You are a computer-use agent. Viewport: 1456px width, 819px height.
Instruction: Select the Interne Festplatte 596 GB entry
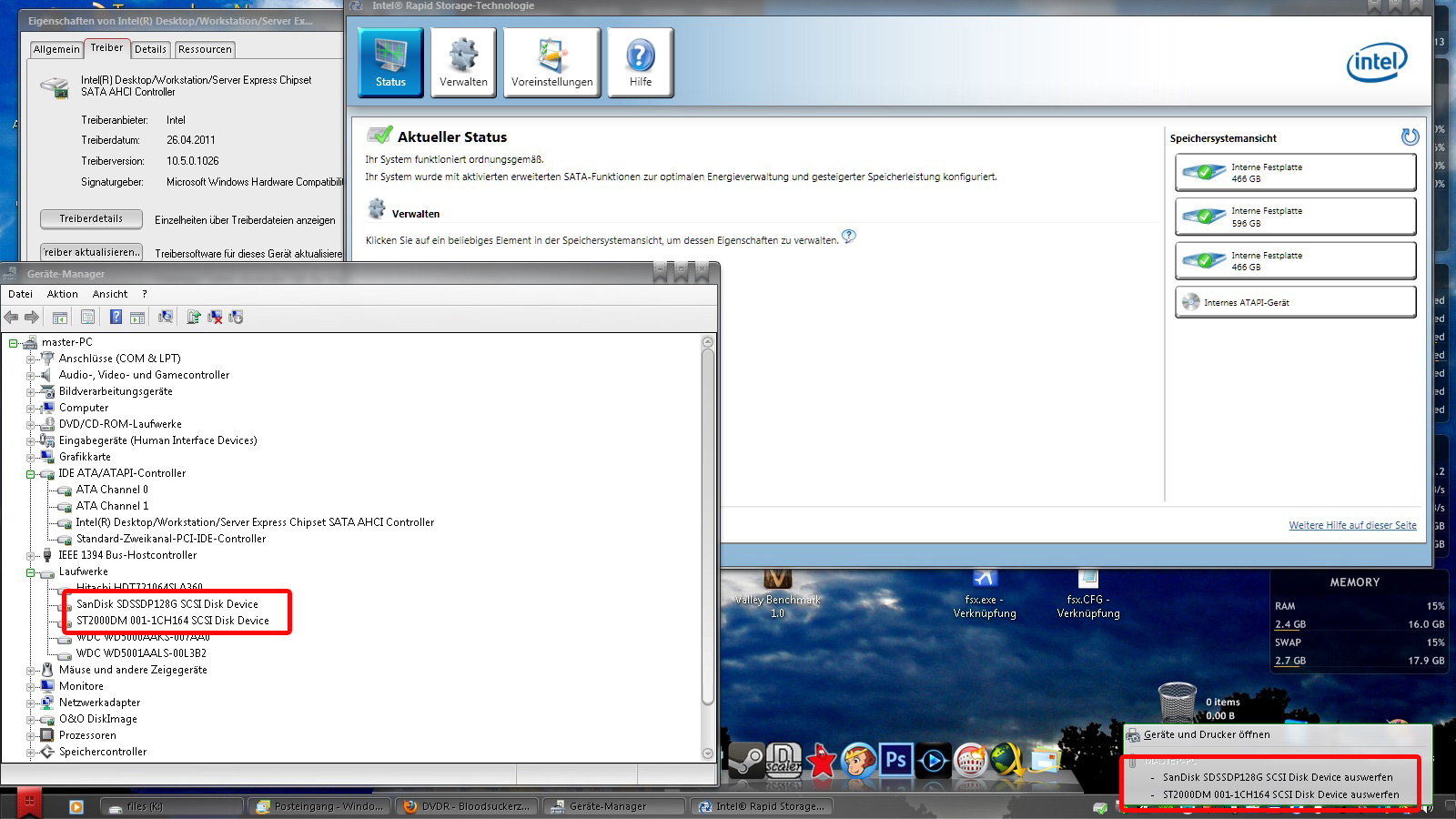[1295, 217]
